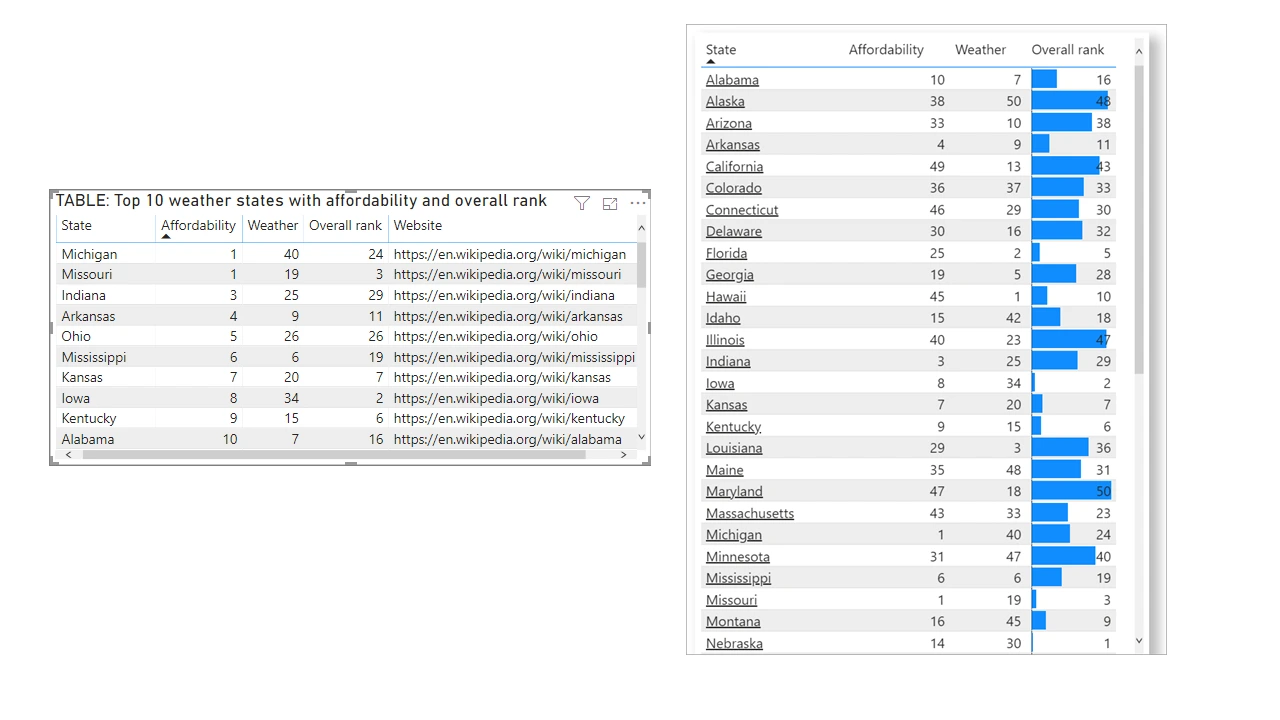This screenshot has height=720, width=1280.
Task: Click the Alabama link in the right table
Action: pos(732,80)
